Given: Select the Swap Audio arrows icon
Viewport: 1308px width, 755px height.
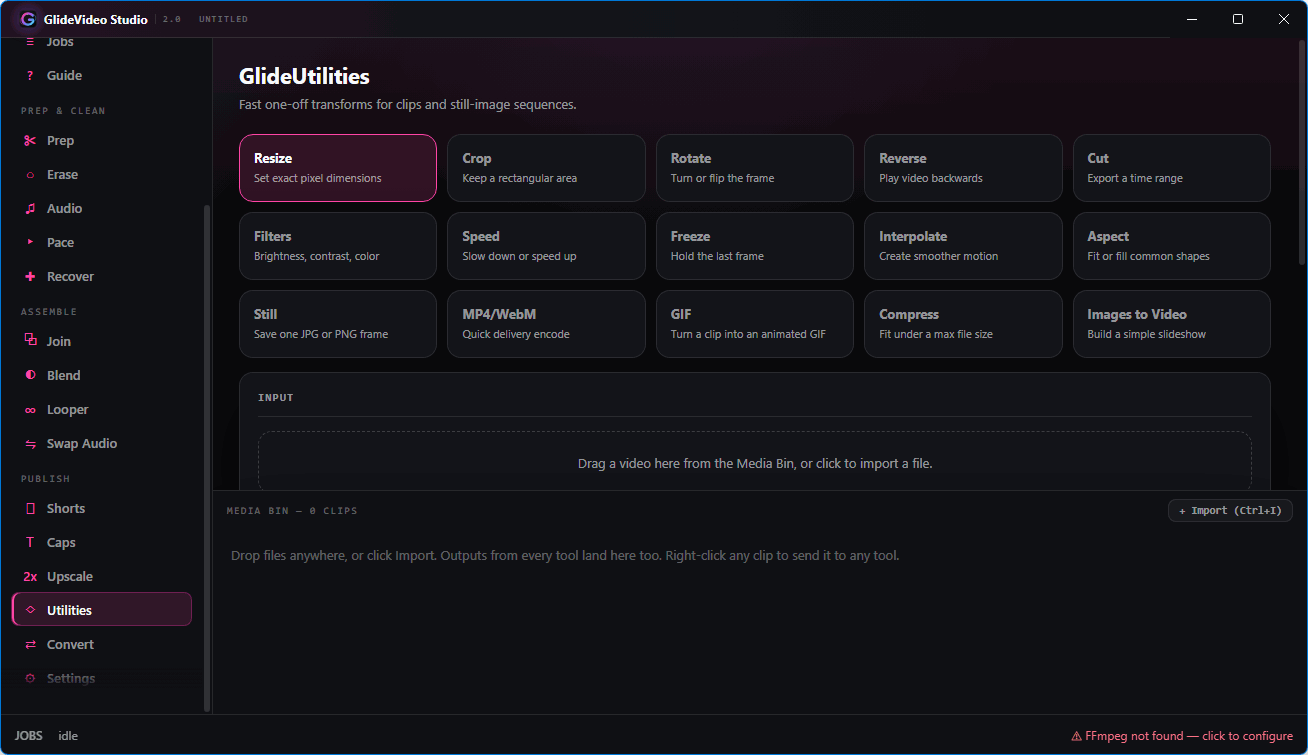Looking at the screenshot, I should 30,444.
